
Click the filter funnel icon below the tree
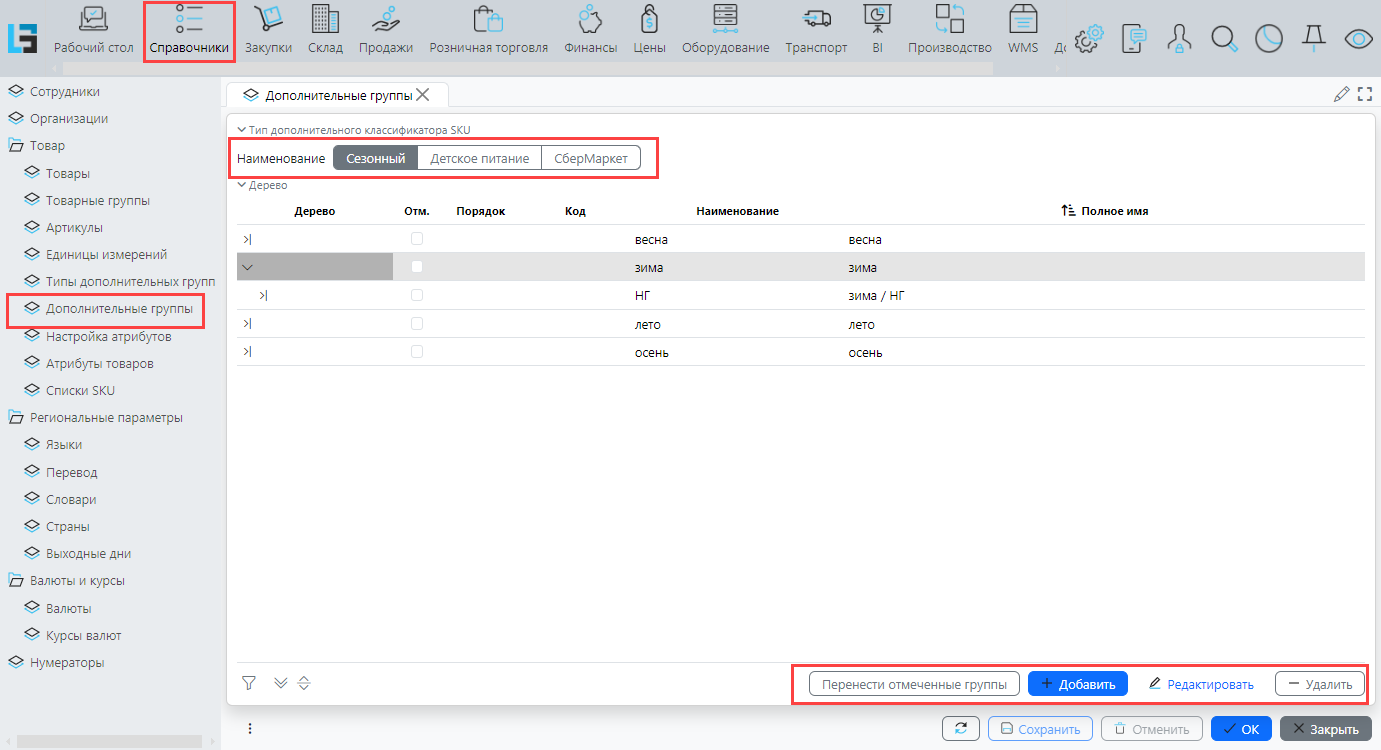tap(249, 683)
